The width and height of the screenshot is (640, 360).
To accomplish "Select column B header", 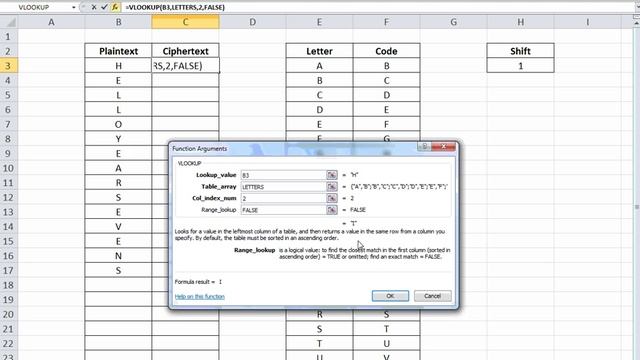I will 118,22.
